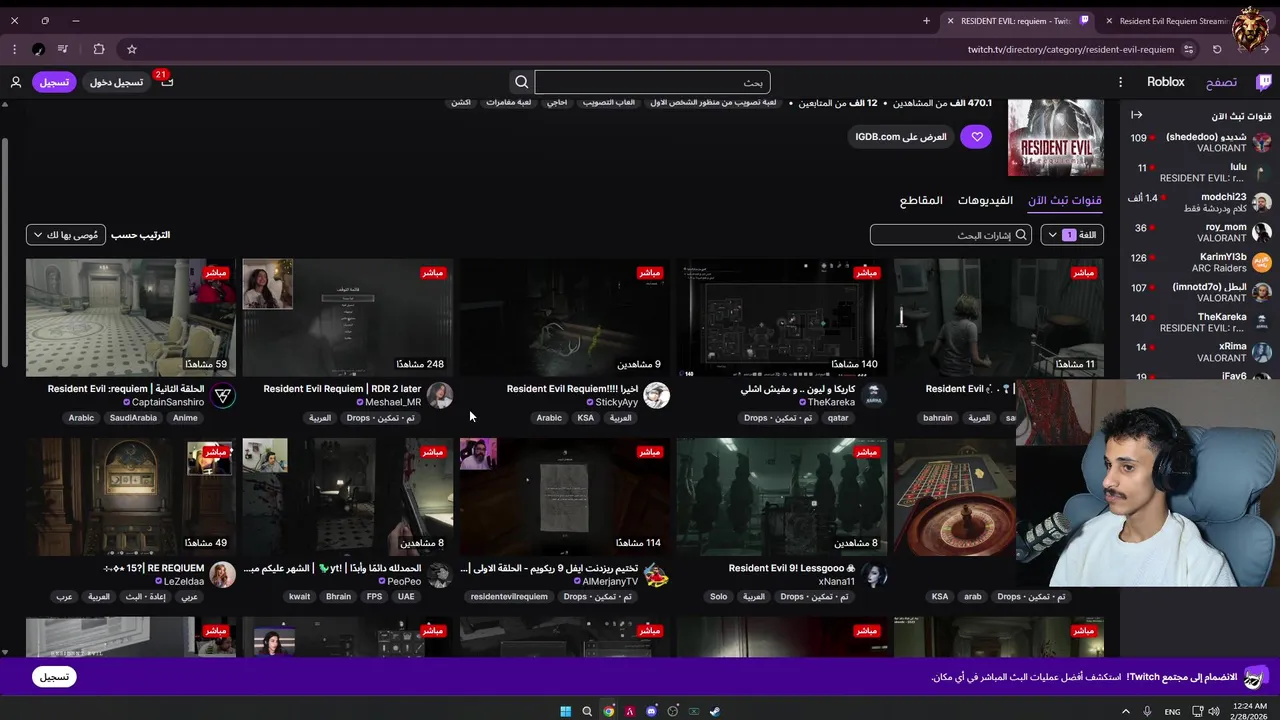
Task: Open the IGDB.com view button
Action: tap(901, 137)
